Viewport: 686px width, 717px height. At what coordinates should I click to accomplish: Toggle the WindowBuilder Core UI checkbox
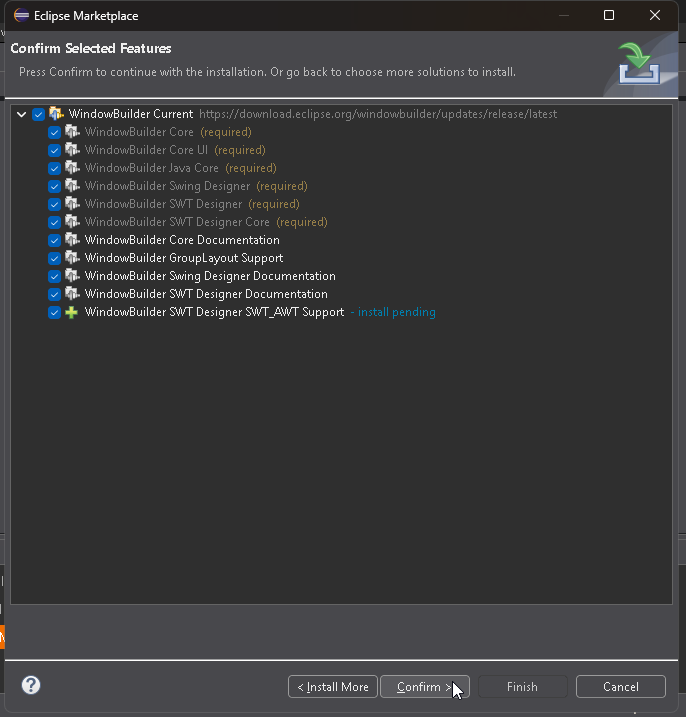point(54,150)
